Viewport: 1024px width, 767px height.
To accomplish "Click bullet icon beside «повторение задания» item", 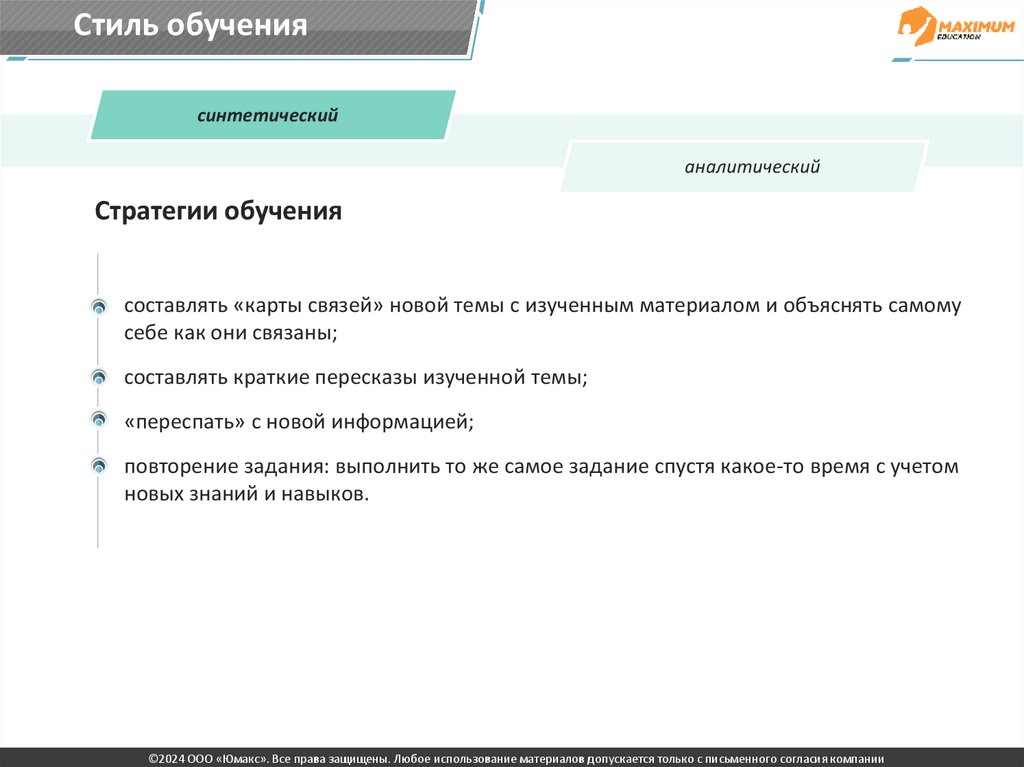I will [x=99, y=466].
